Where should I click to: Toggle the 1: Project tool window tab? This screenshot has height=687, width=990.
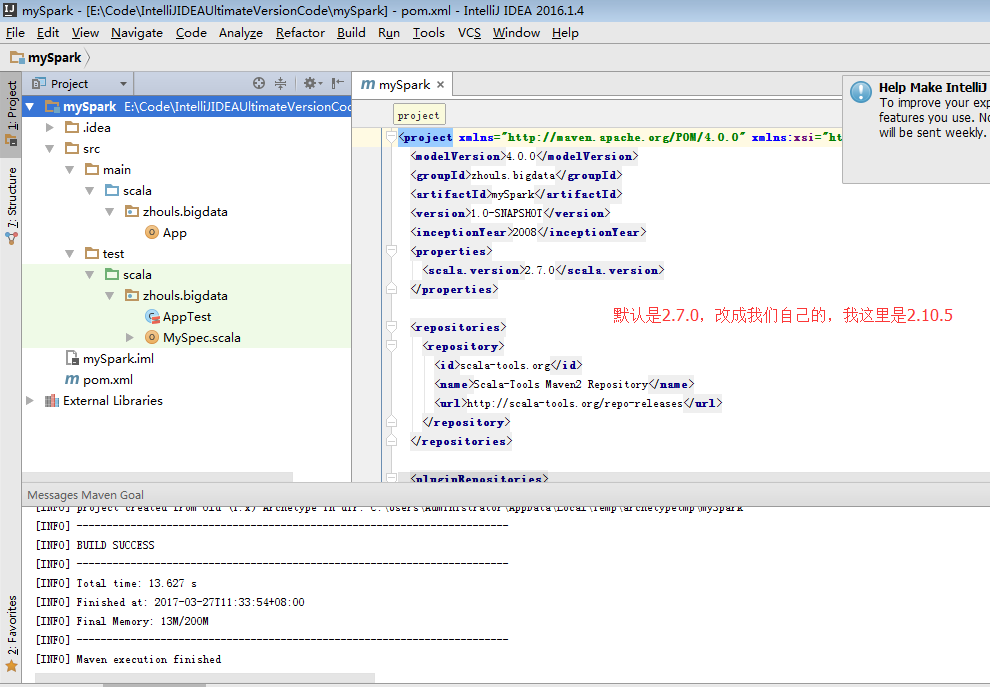point(11,114)
